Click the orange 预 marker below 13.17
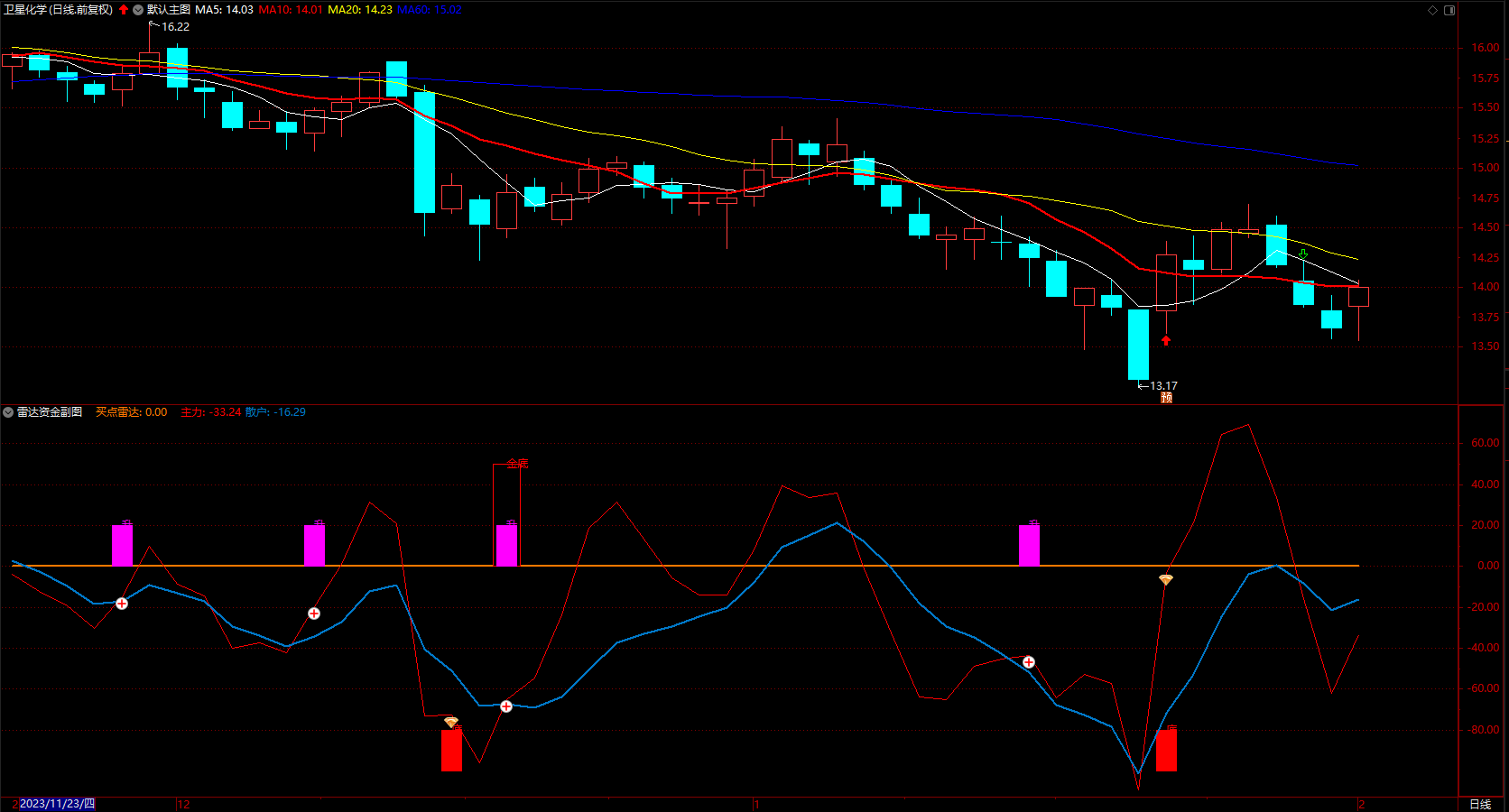The width and height of the screenshot is (1509, 812). (1166, 398)
